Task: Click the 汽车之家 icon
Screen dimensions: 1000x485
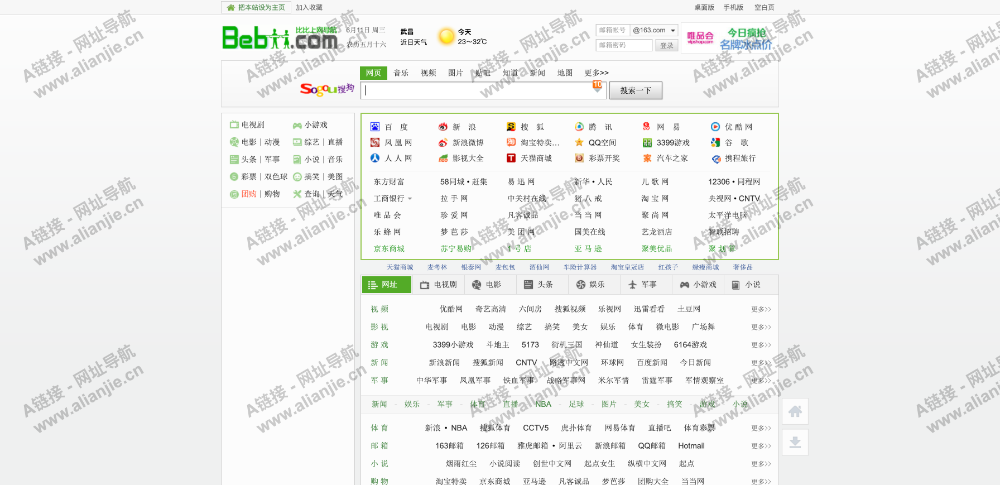Action: click(647, 158)
